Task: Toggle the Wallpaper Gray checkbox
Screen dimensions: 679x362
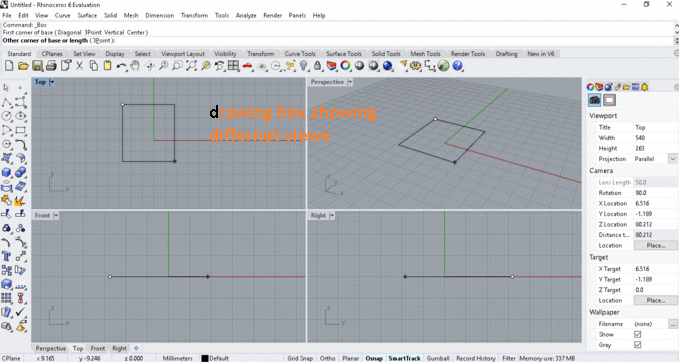Action: 637,345
